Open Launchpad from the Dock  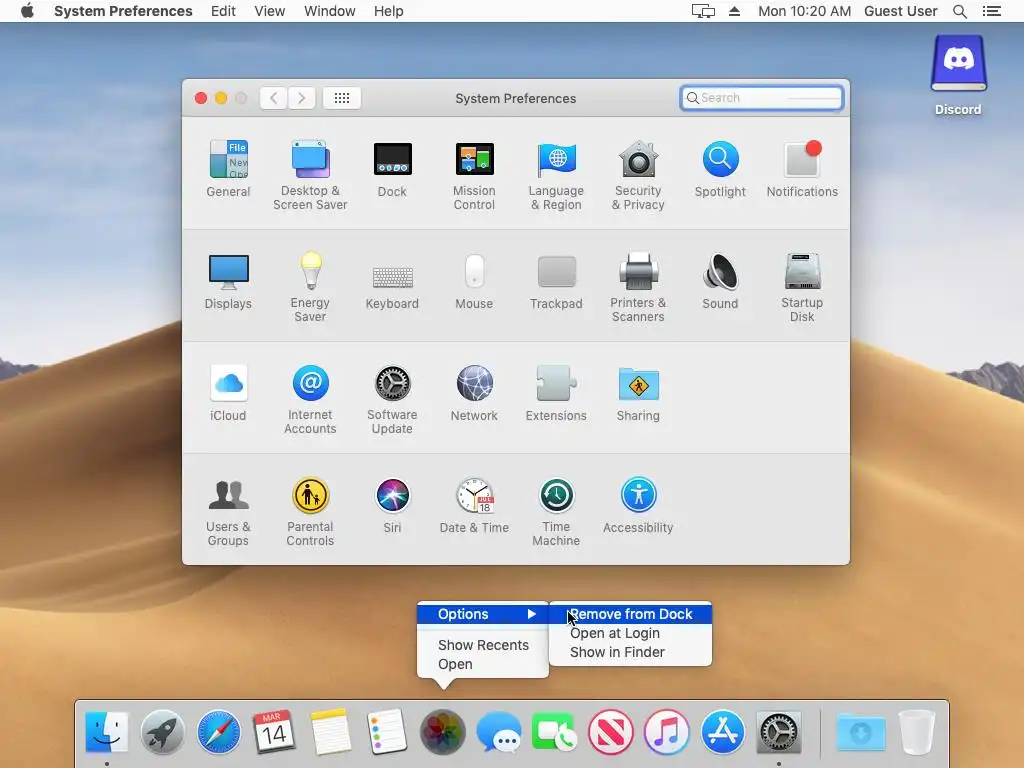(163, 732)
